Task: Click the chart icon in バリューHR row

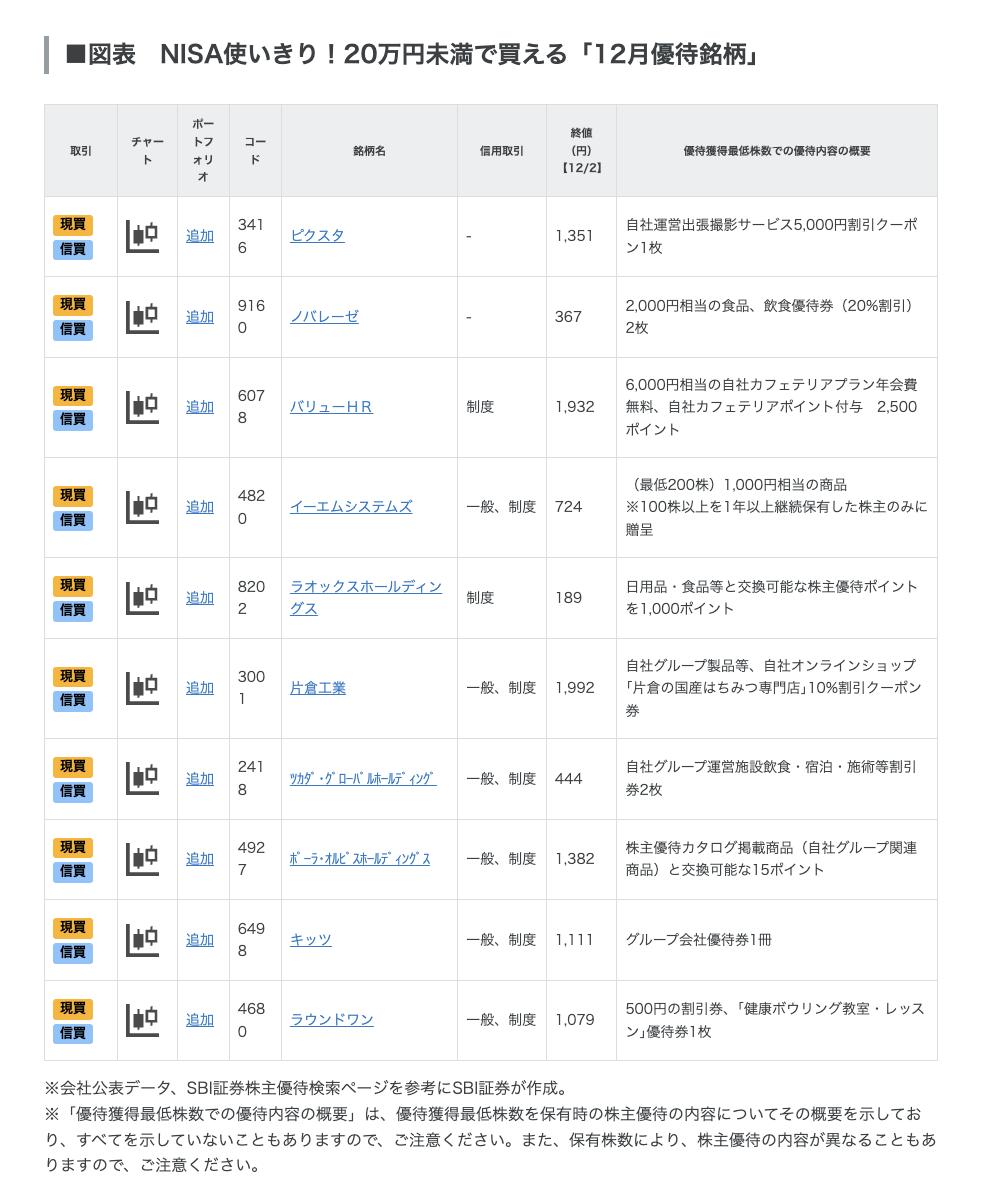Action: [143, 407]
